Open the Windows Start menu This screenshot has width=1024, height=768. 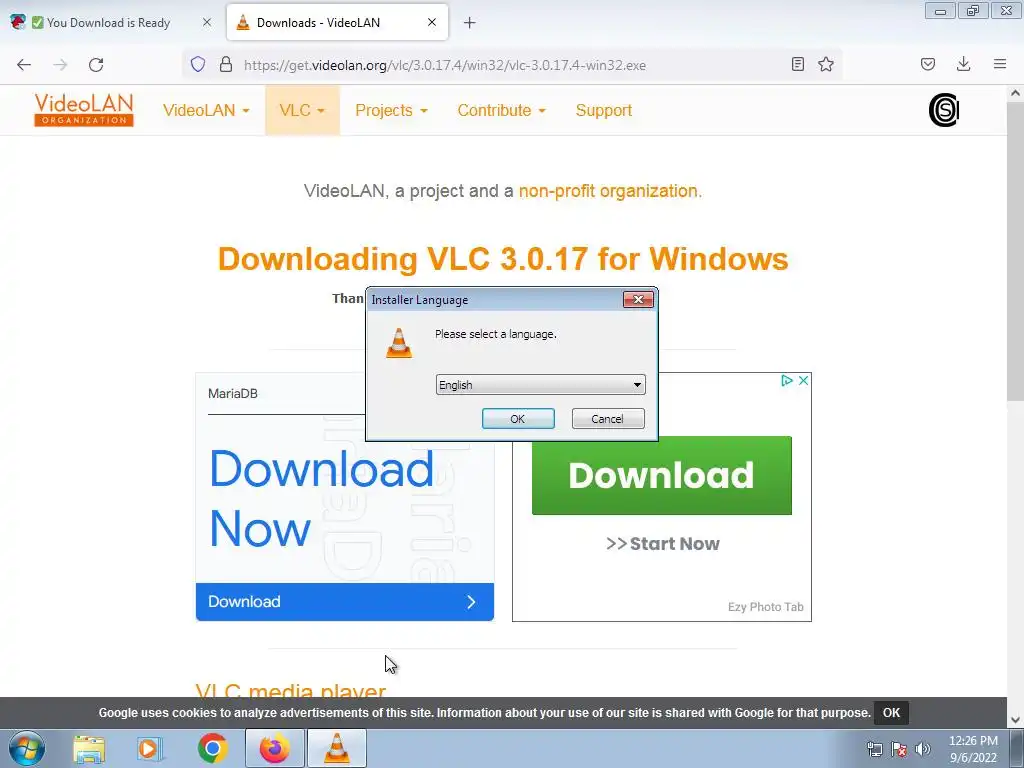(27, 748)
